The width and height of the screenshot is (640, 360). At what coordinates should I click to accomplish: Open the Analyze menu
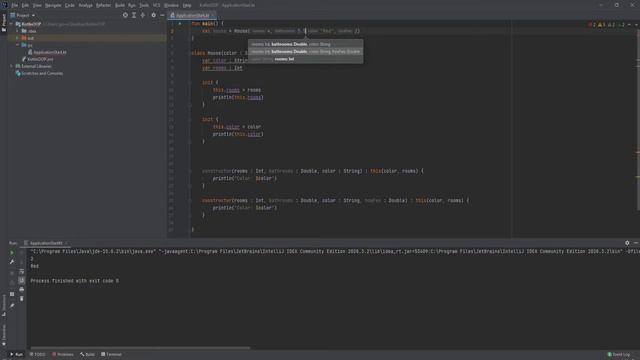click(x=85, y=5)
